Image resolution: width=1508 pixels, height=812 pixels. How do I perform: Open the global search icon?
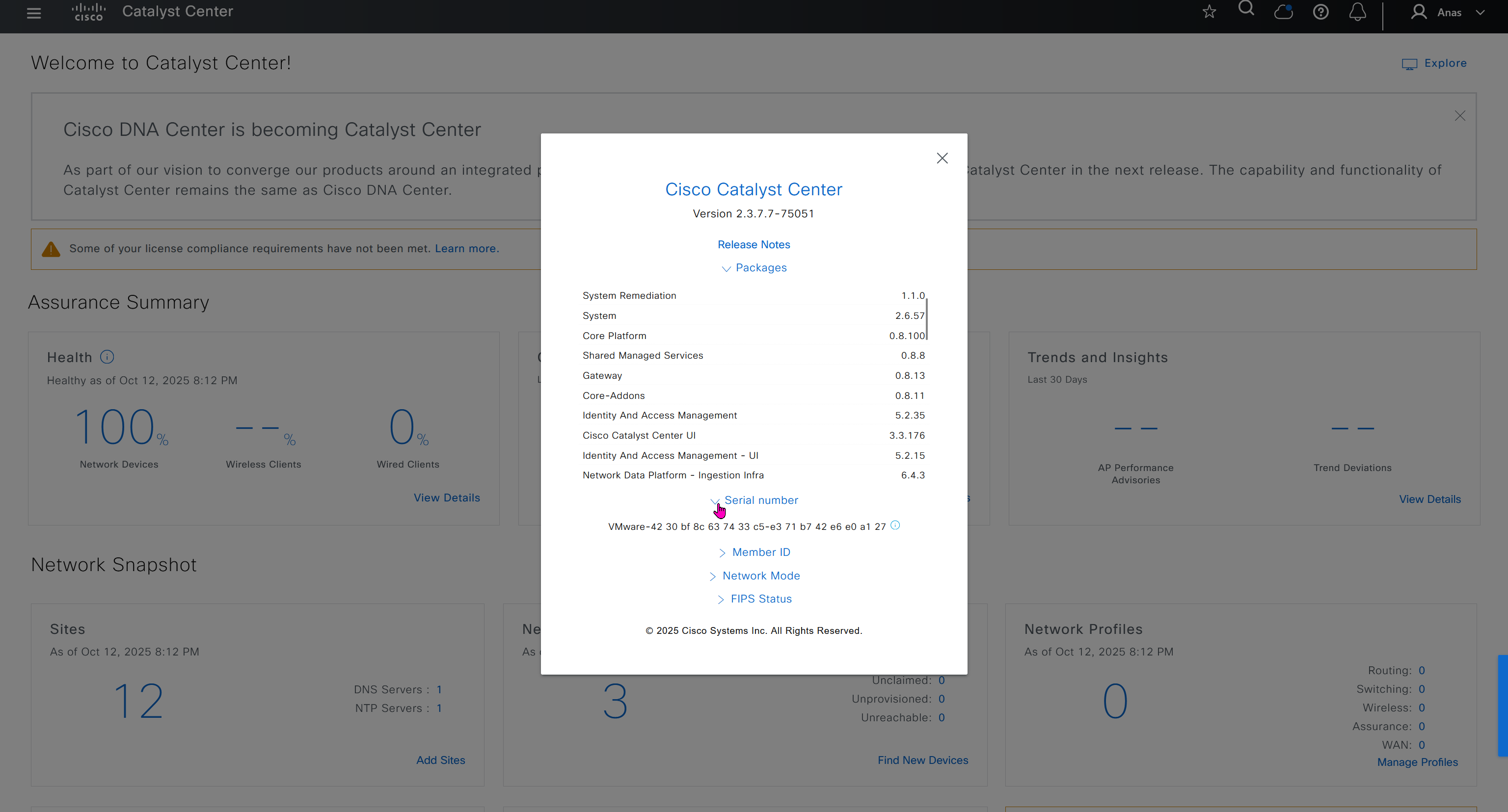1246,9
